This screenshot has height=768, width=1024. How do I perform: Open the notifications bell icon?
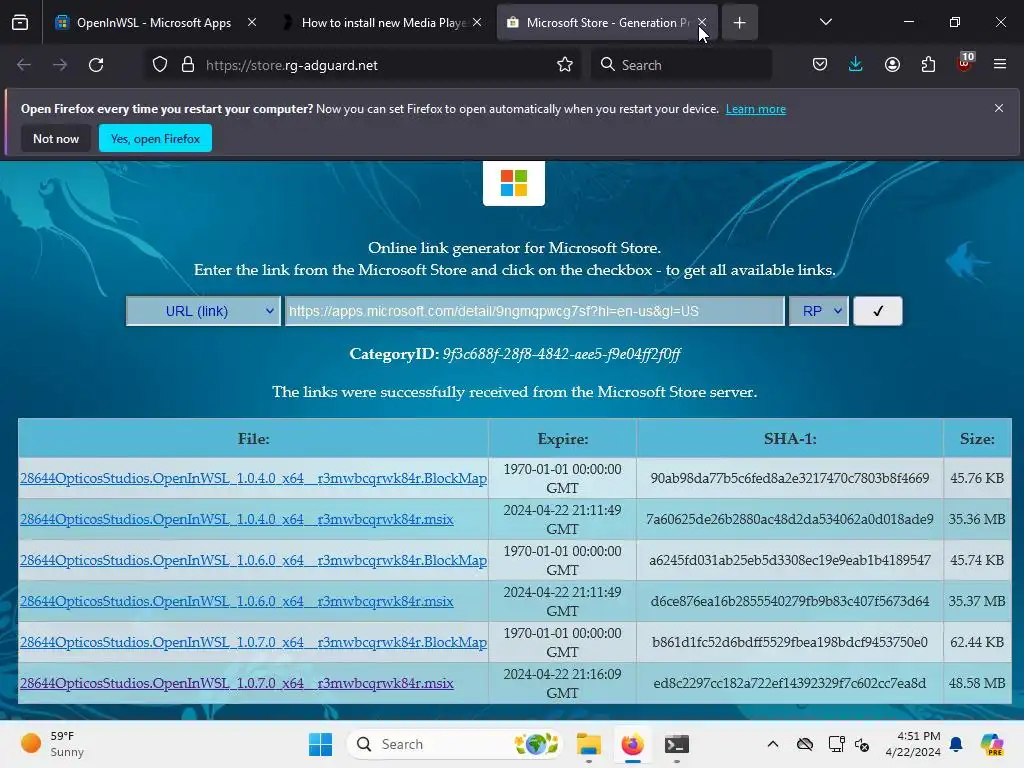(956, 744)
